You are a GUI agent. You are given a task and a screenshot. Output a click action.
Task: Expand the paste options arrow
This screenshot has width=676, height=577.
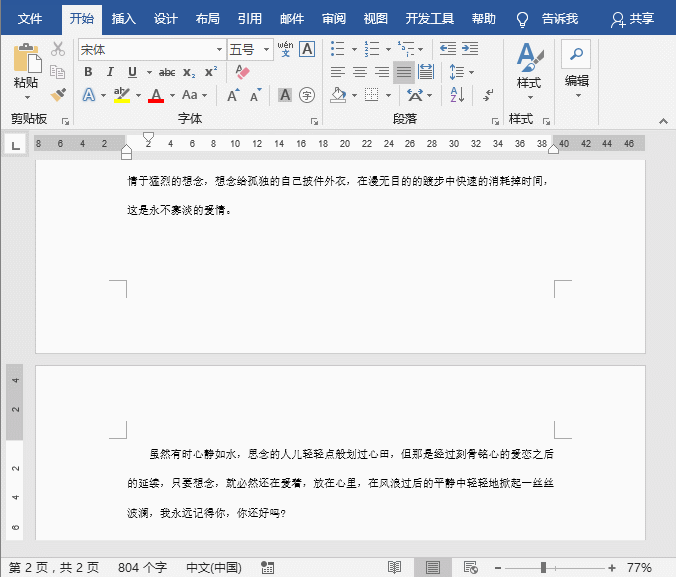[27, 97]
